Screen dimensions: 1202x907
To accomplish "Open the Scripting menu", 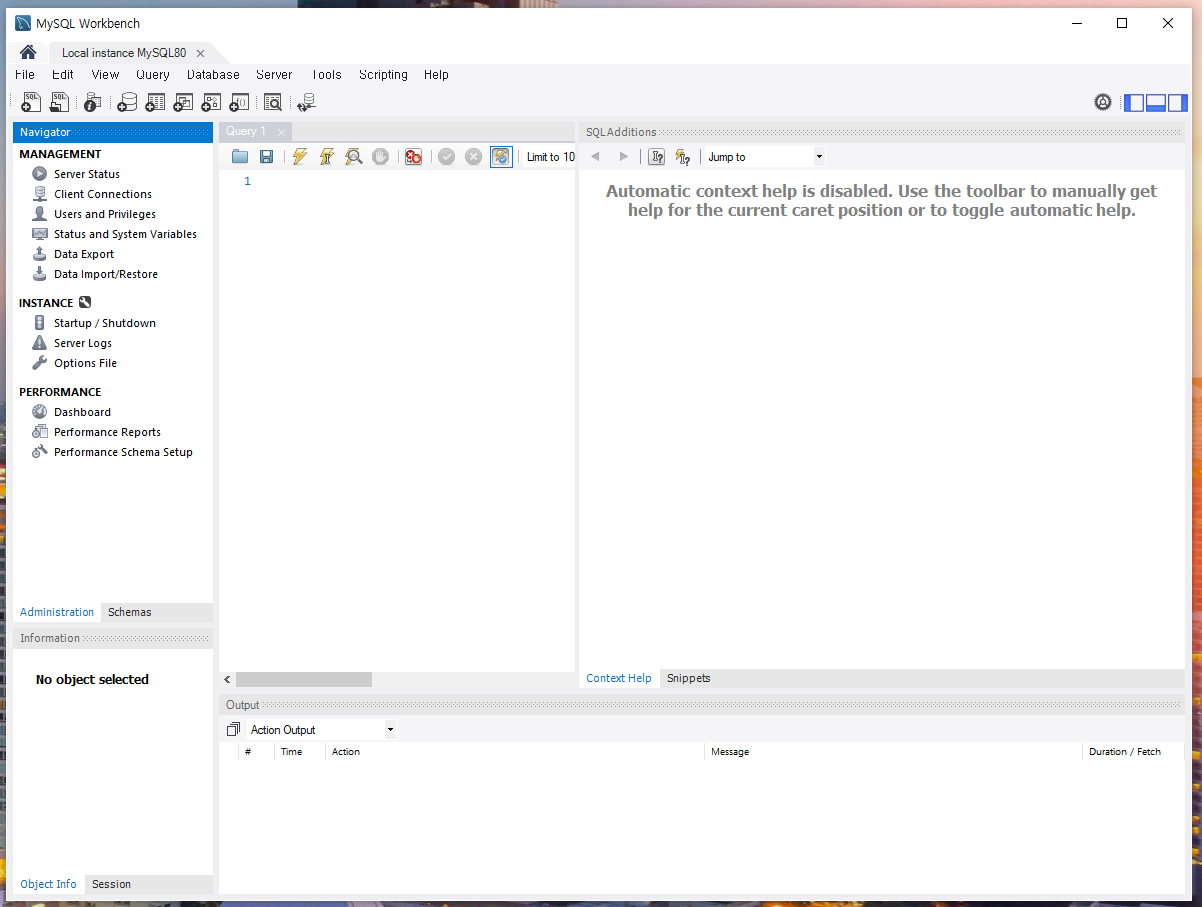I will coord(383,74).
